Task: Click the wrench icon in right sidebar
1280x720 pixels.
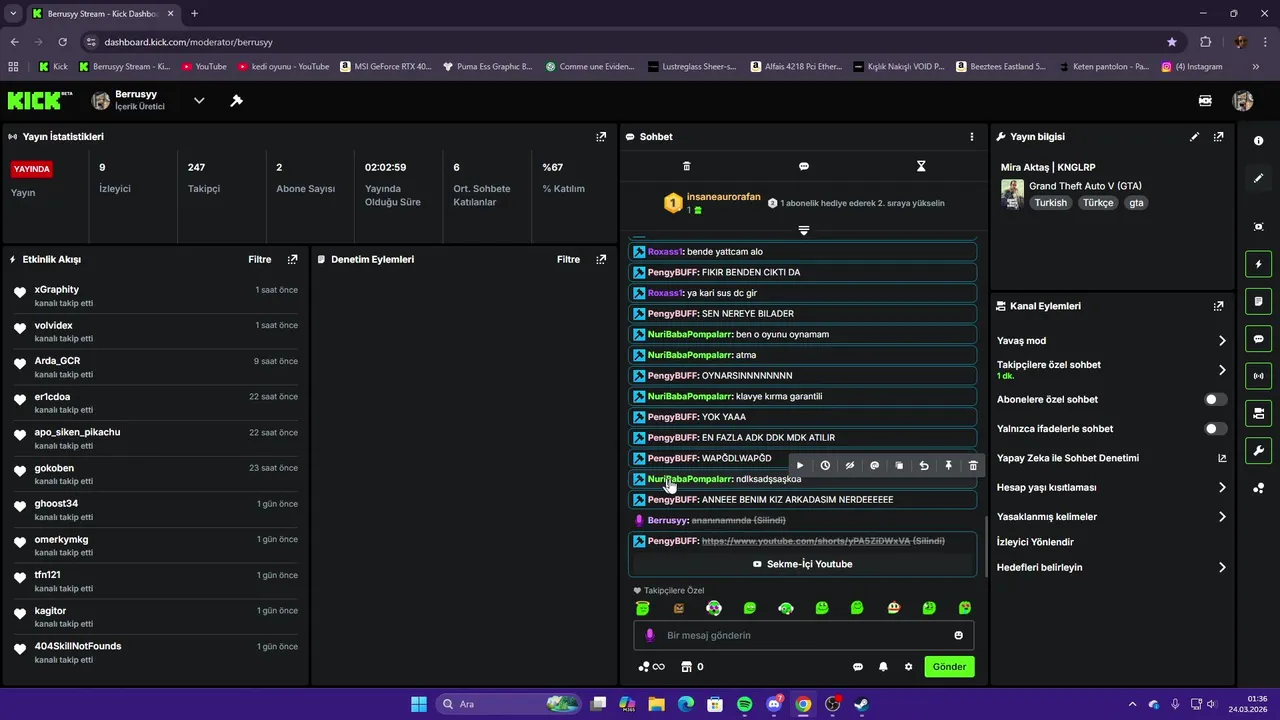Action: click(x=1258, y=450)
